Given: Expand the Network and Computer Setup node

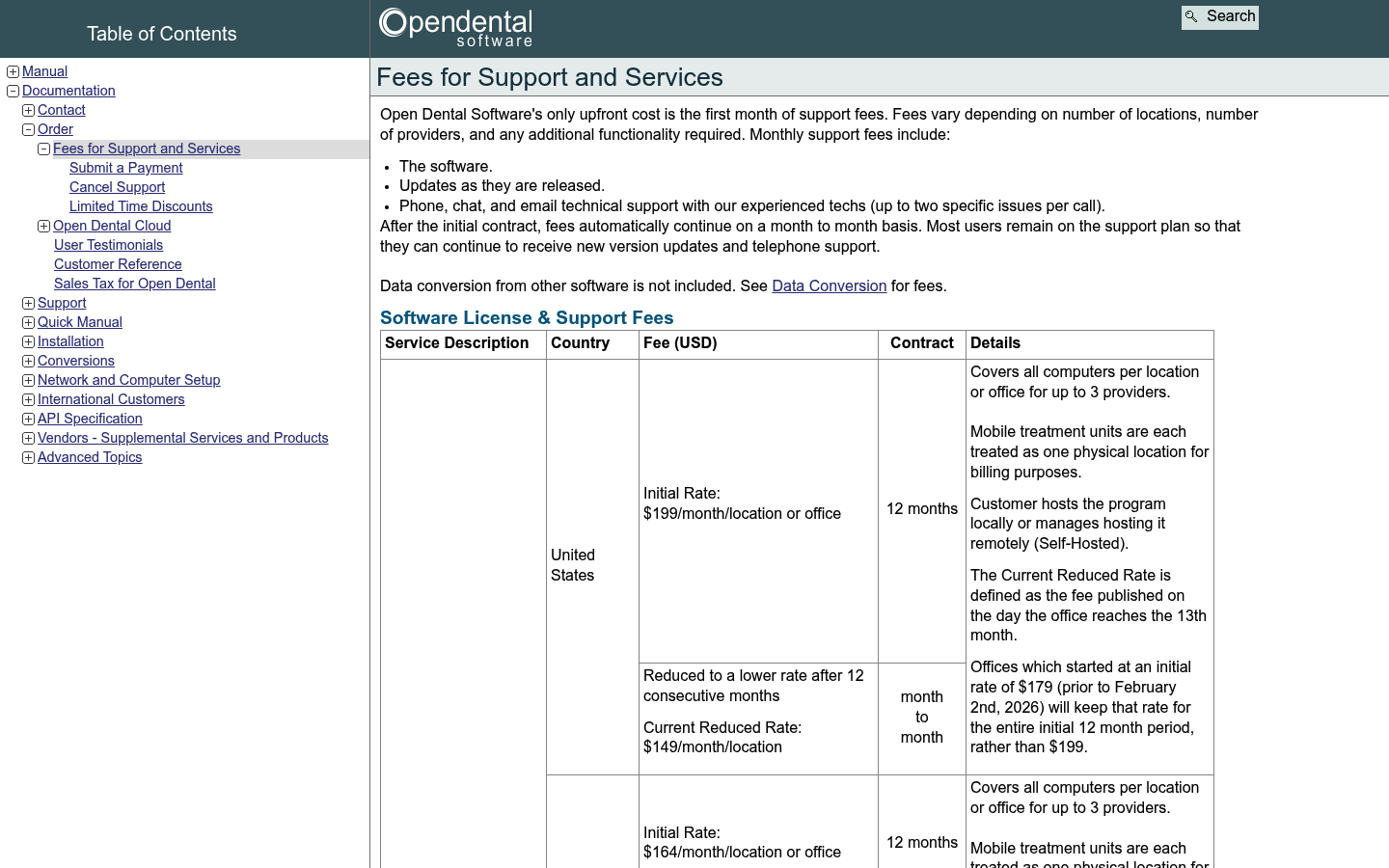Looking at the screenshot, I should (28, 380).
